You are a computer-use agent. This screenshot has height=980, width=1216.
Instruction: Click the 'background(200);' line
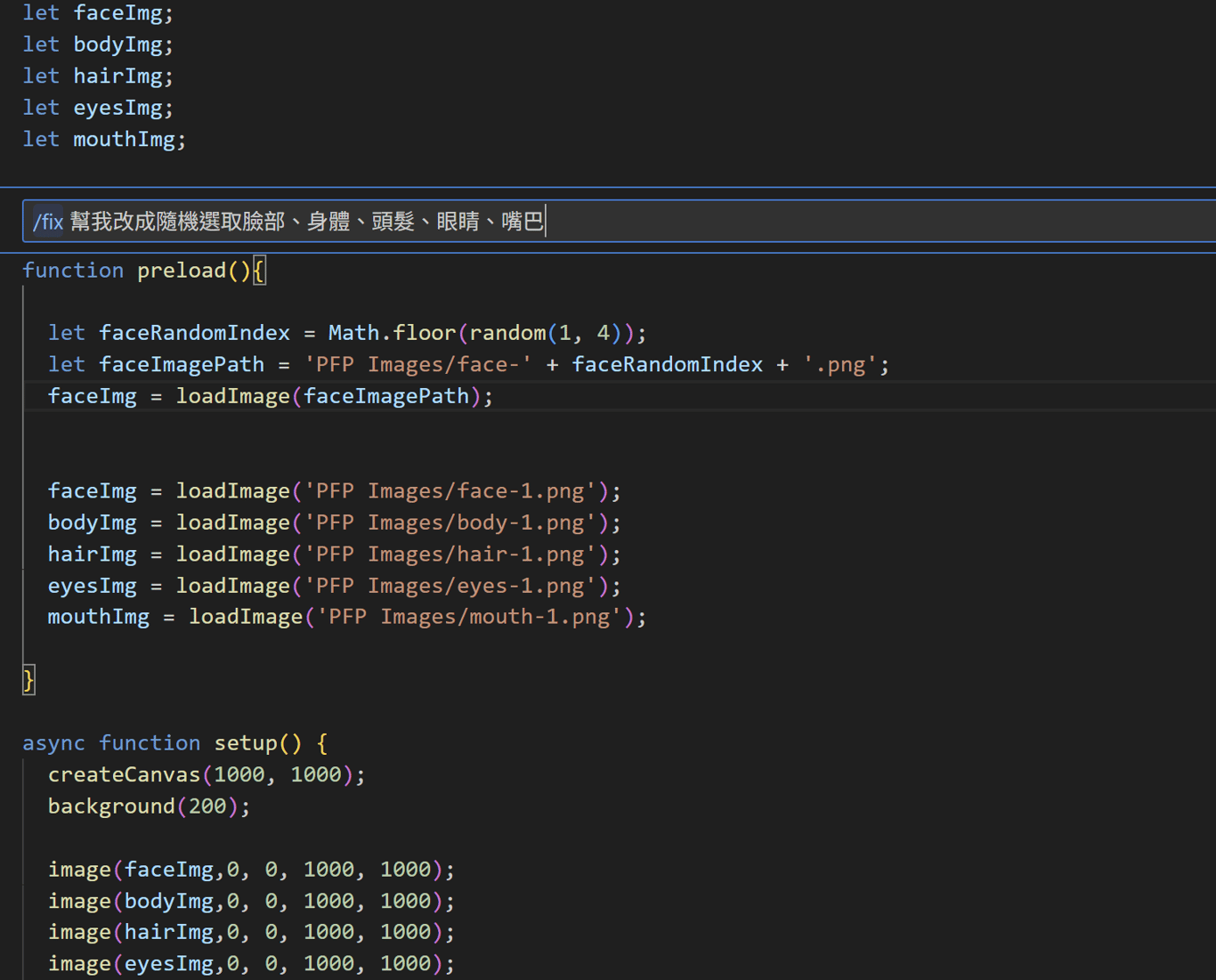pyautogui.click(x=150, y=806)
